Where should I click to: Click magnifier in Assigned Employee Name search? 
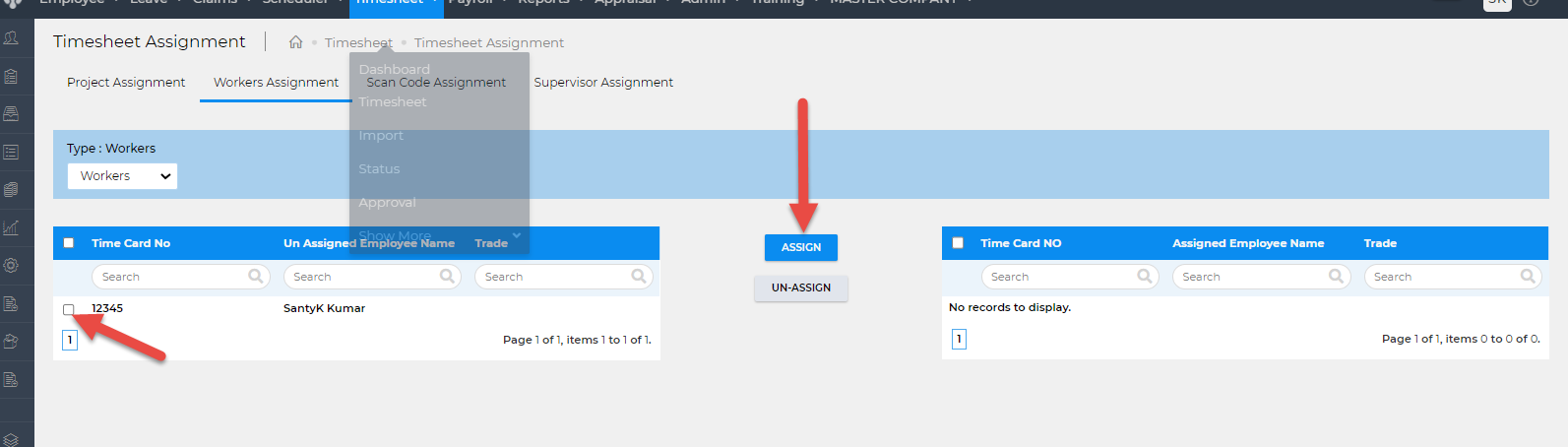[1336, 277]
